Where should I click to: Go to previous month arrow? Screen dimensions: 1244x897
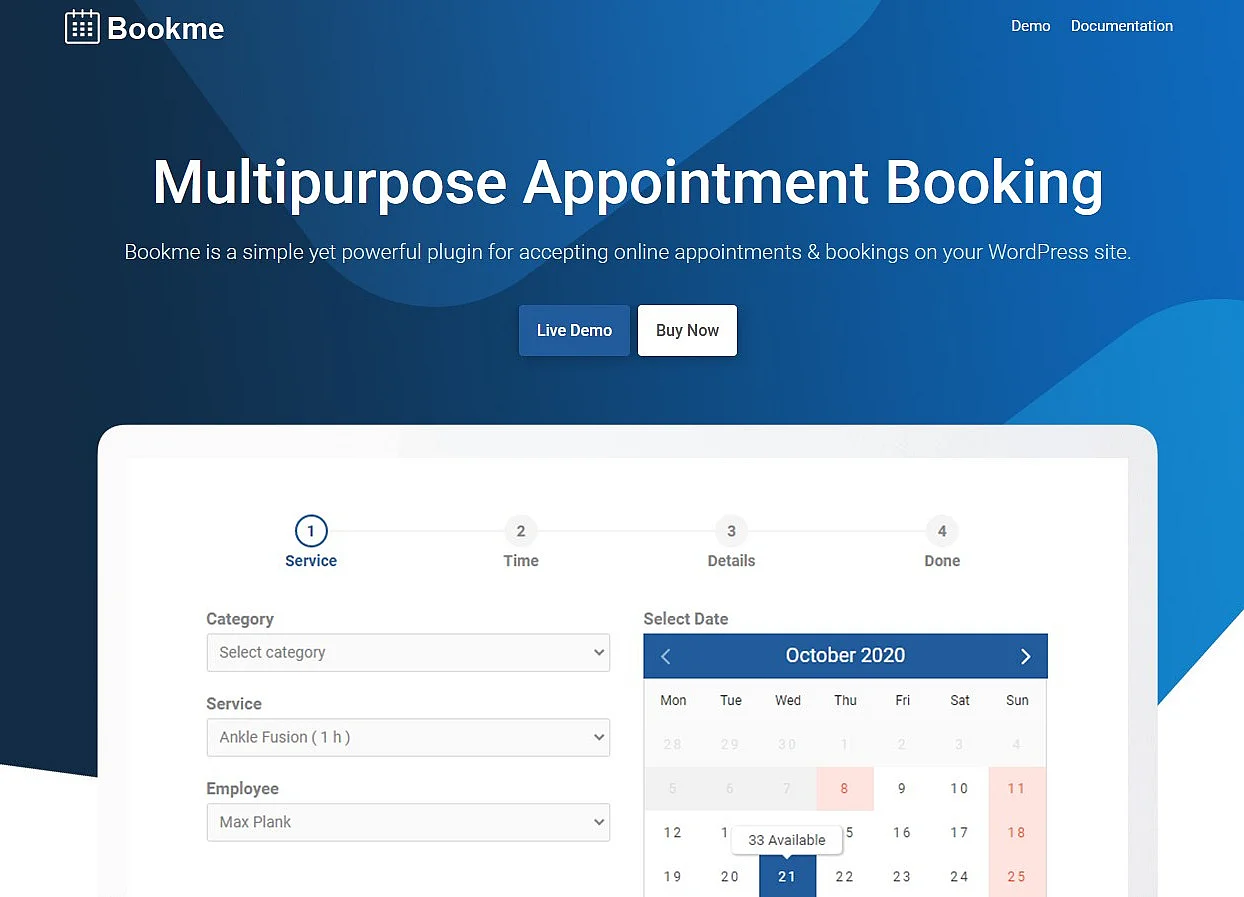coord(666,656)
